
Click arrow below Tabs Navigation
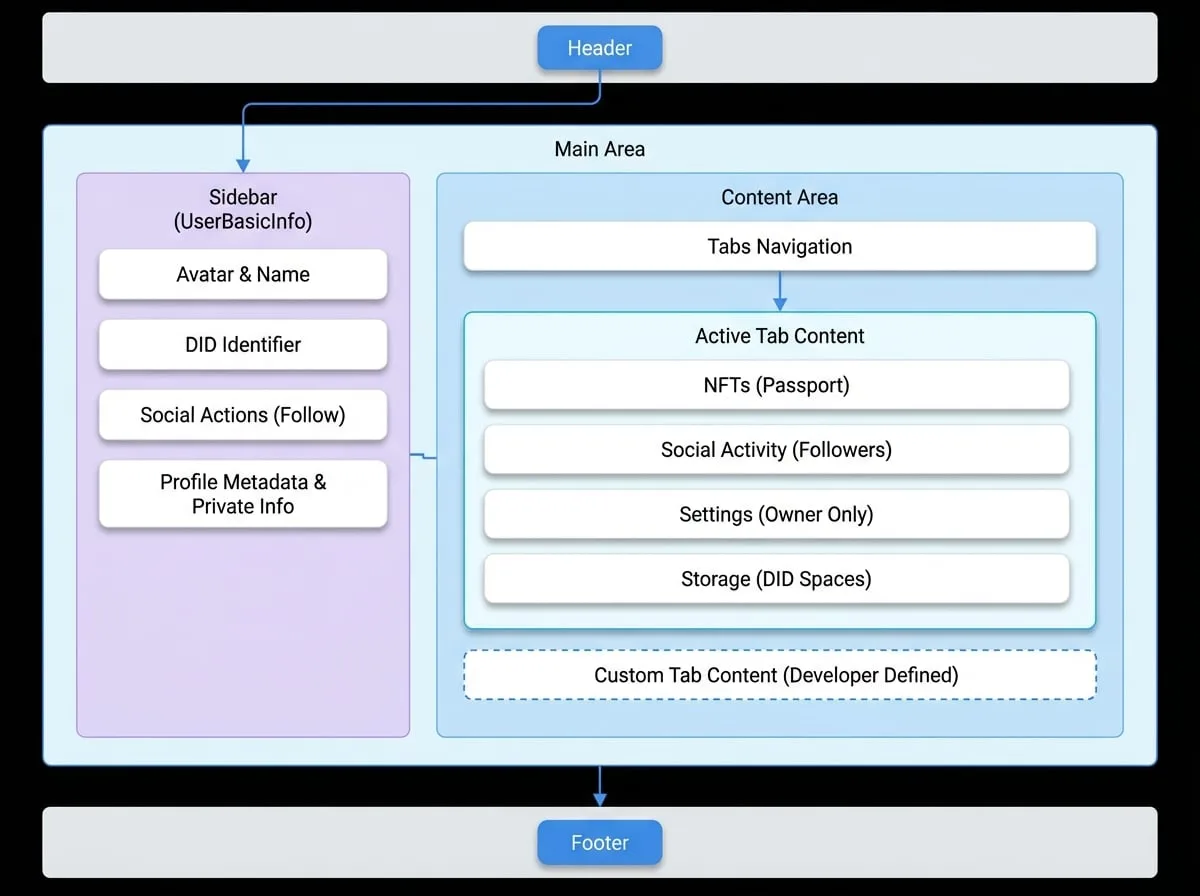[x=780, y=291]
